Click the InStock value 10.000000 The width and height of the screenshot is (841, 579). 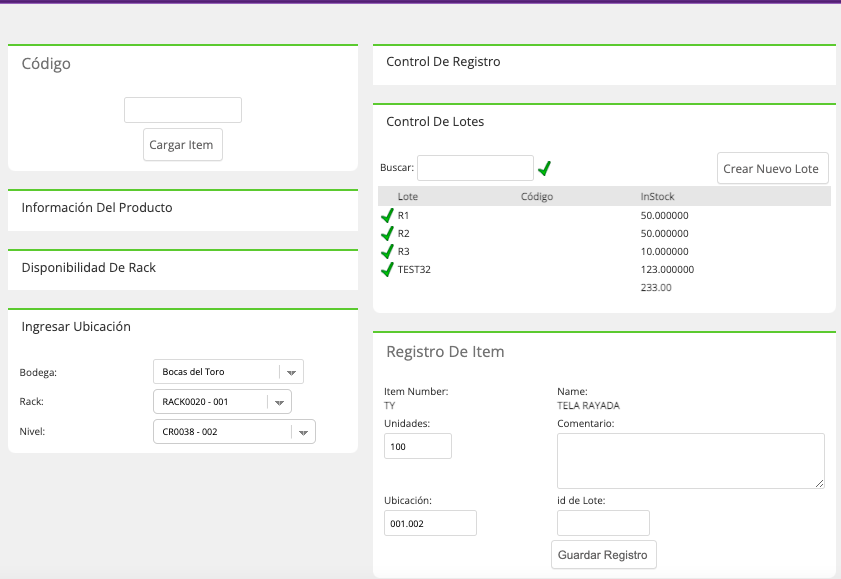[665, 251]
